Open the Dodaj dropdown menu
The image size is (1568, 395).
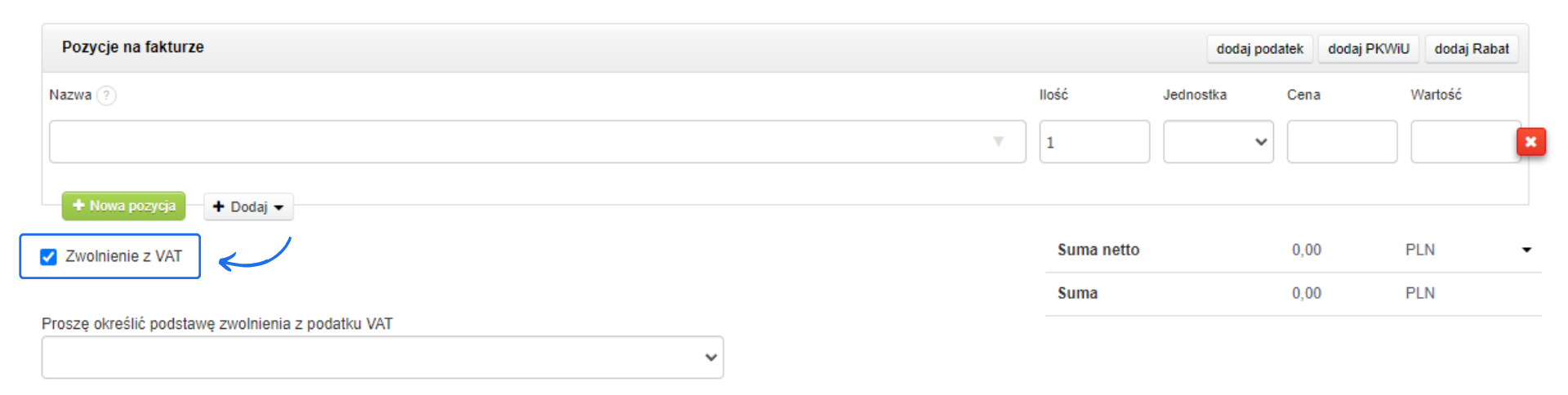(x=248, y=207)
